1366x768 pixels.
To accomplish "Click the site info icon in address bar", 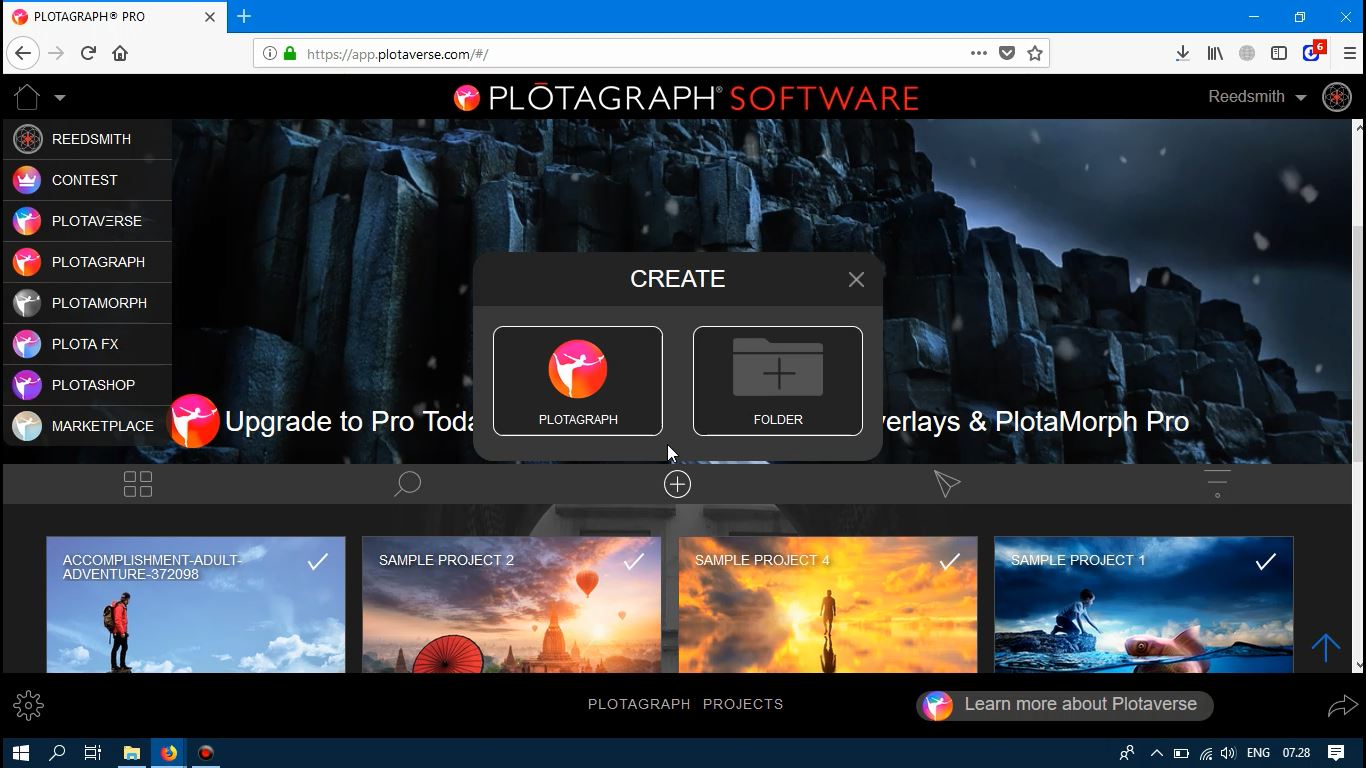I will [x=270, y=54].
